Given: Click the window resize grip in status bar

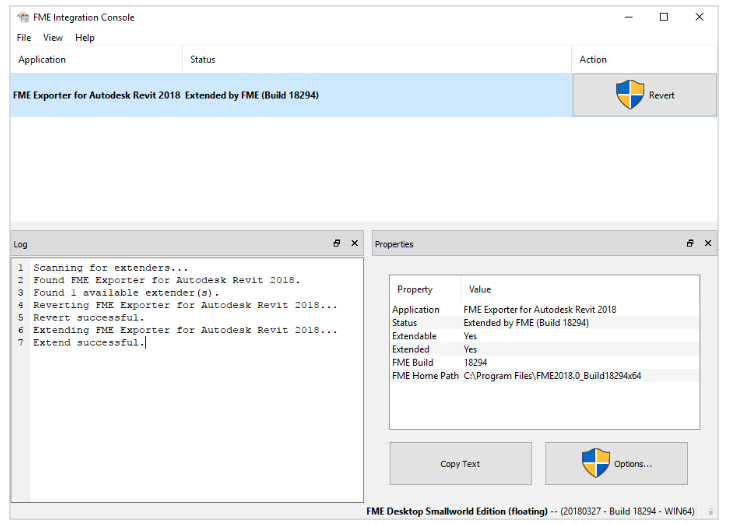Looking at the screenshot, I should (711, 512).
